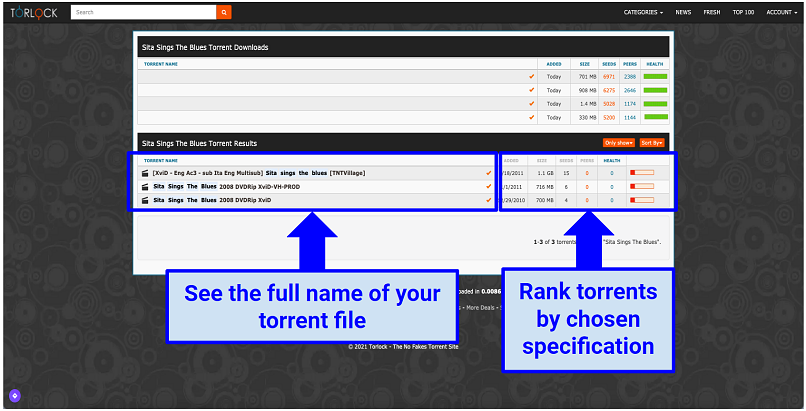The image size is (806, 411).
Task: Open the Account dropdown menu
Action: click(781, 12)
